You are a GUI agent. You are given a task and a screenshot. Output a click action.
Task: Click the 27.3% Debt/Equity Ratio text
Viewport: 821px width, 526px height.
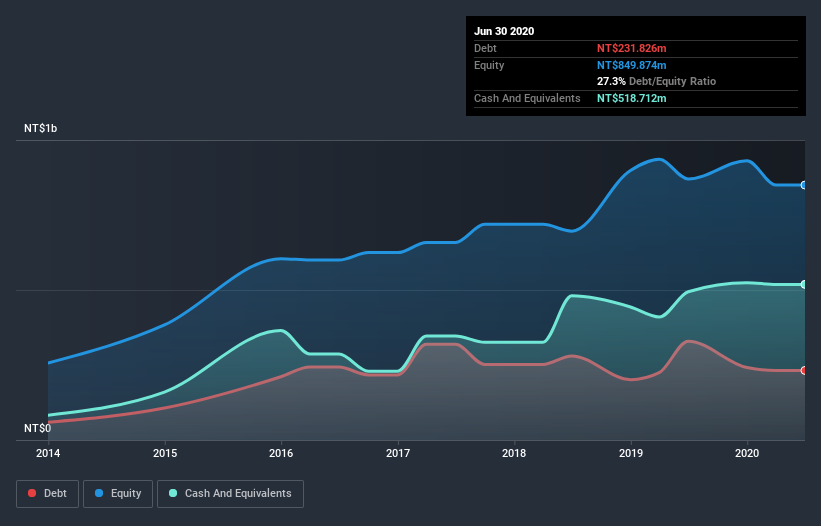click(x=657, y=81)
